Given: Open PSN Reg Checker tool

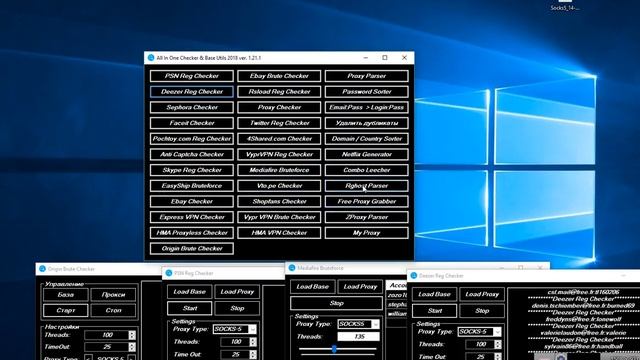Looking at the screenshot, I should (192, 76).
